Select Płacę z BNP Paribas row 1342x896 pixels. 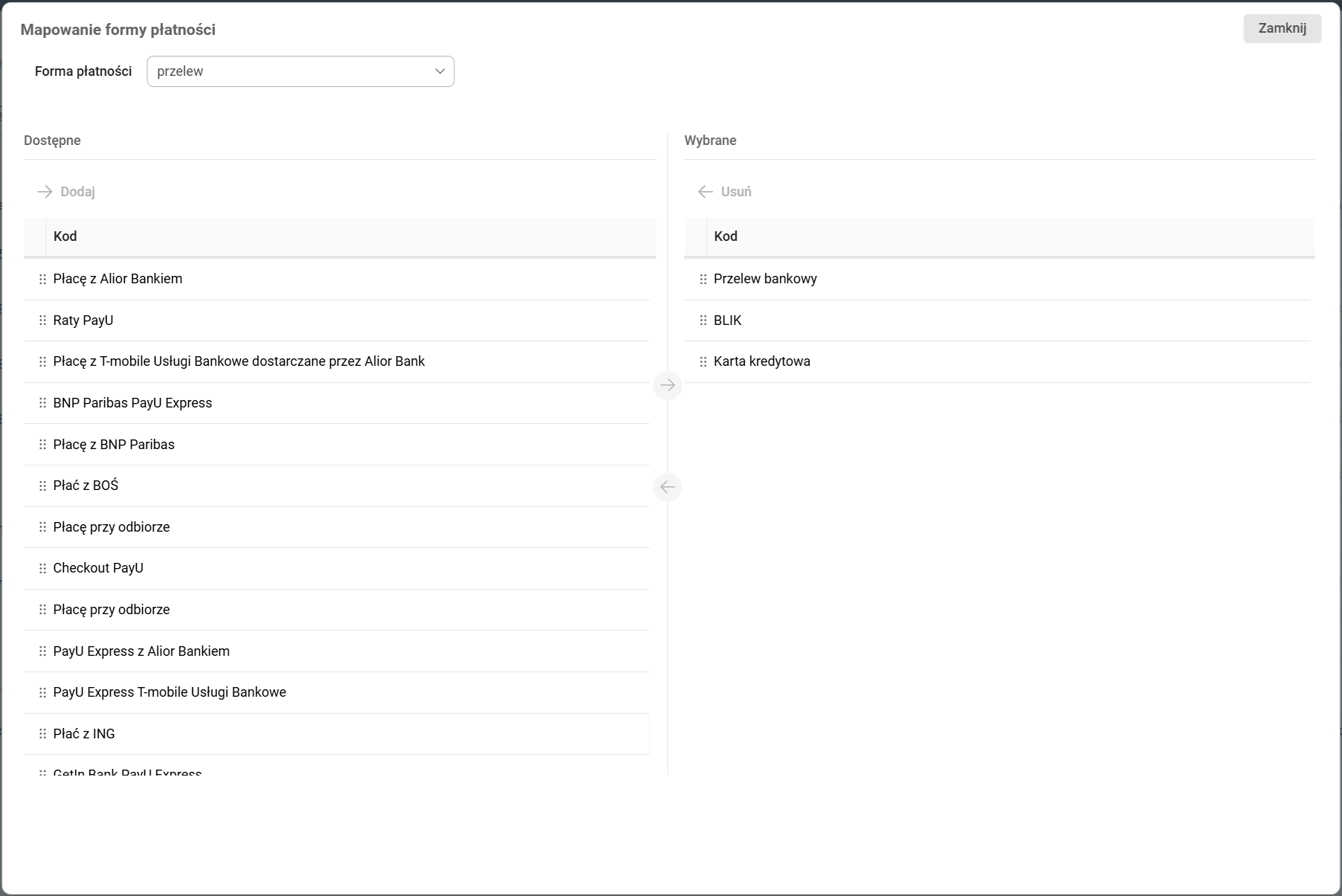[114, 445]
